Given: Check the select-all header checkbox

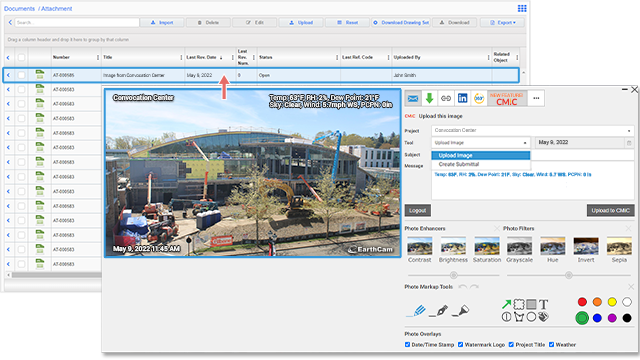Looking at the screenshot, I should pyautogui.click(x=21, y=58).
